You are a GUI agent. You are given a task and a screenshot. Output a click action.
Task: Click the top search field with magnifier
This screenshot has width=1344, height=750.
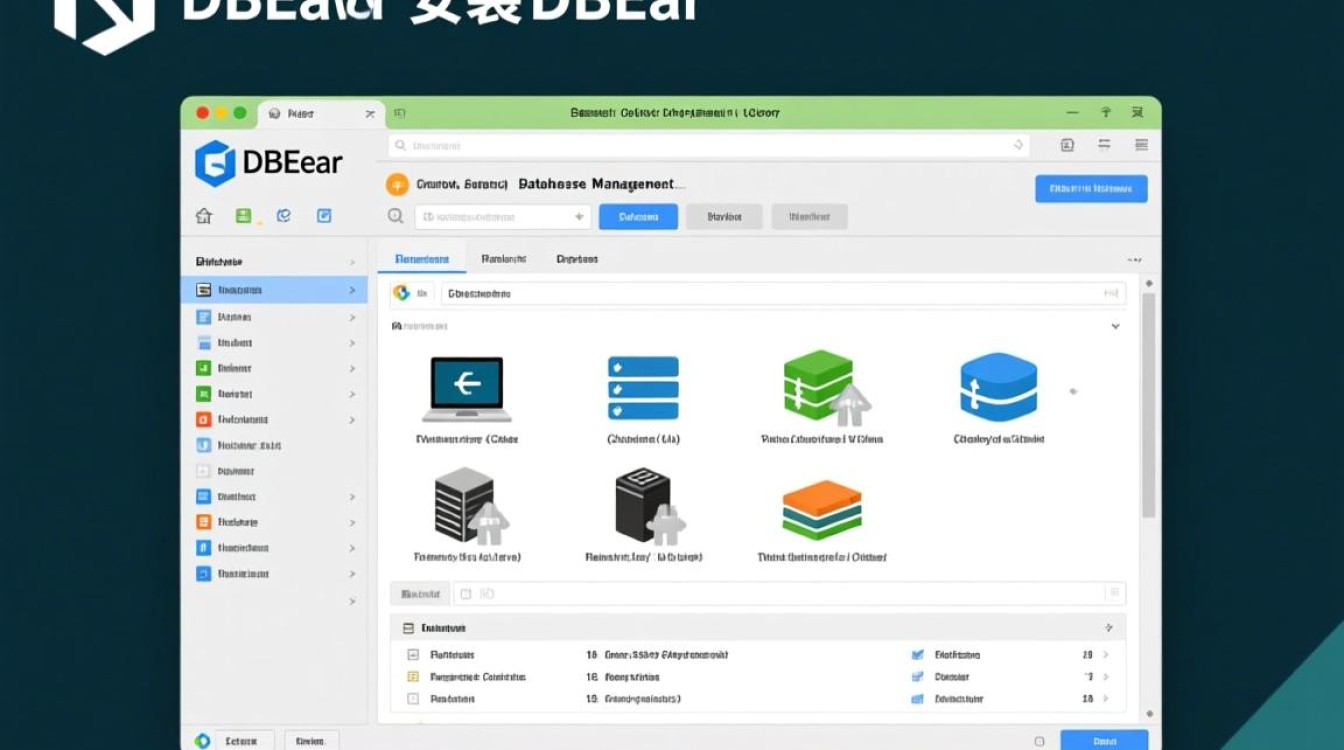click(708, 145)
